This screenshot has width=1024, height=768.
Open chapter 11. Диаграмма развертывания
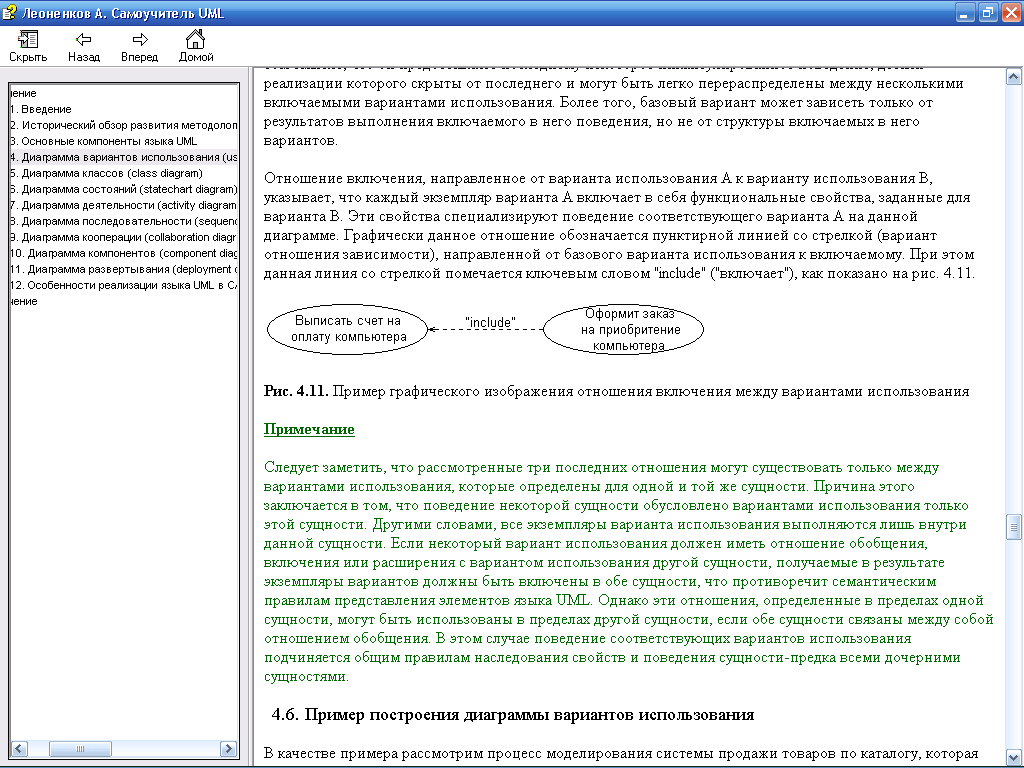coord(123,269)
